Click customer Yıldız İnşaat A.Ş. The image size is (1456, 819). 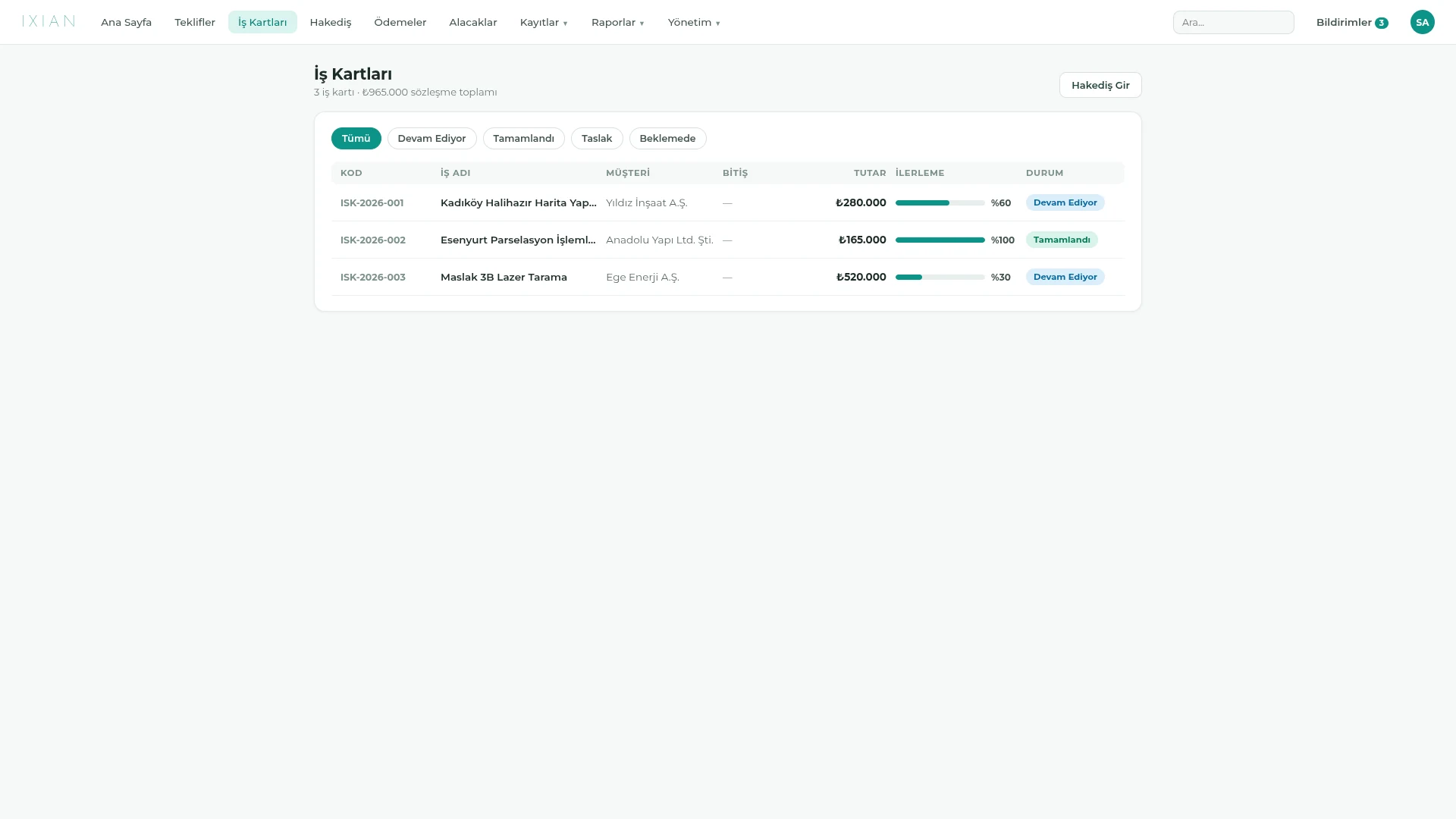(x=646, y=202)
